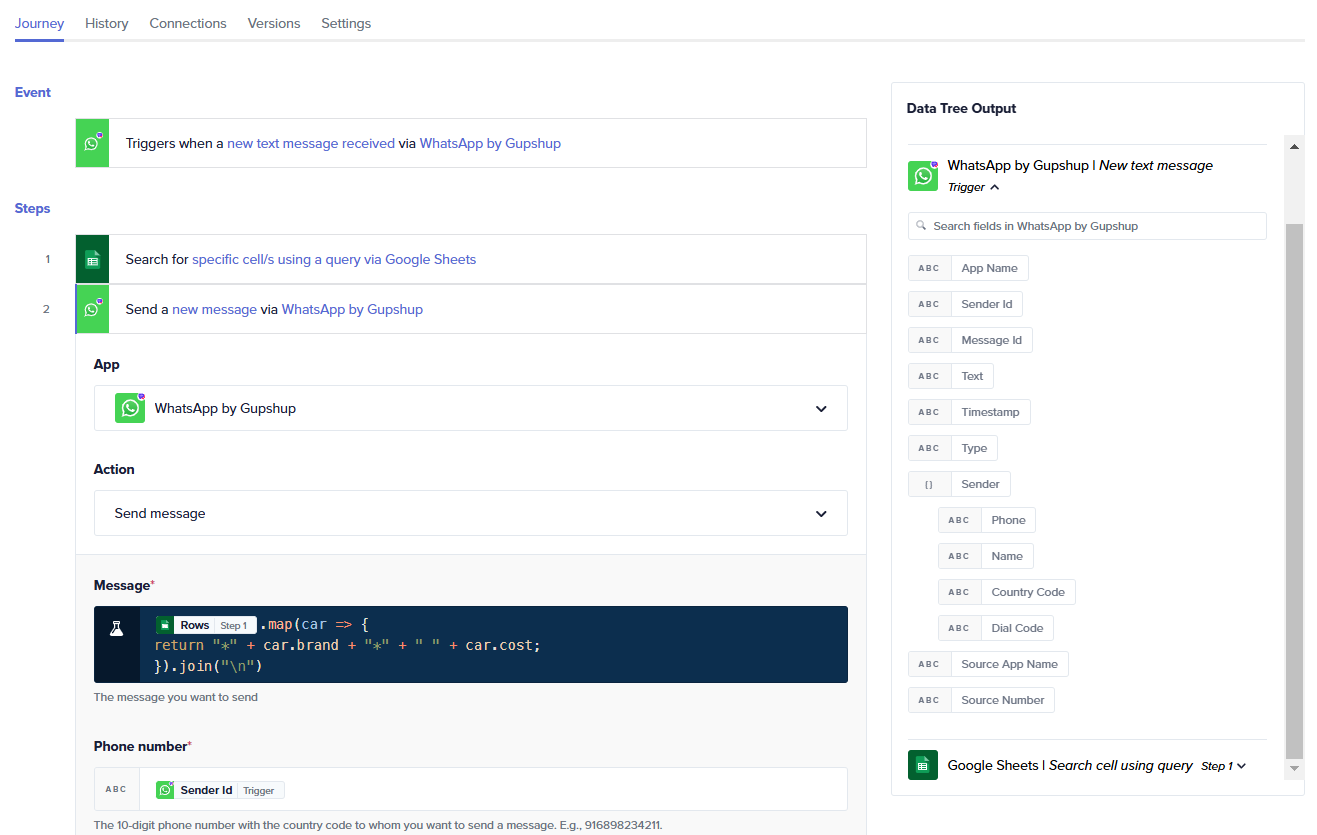
Task: Click the chevron arrow of the Action dropdown
Action: click(821, 514)
